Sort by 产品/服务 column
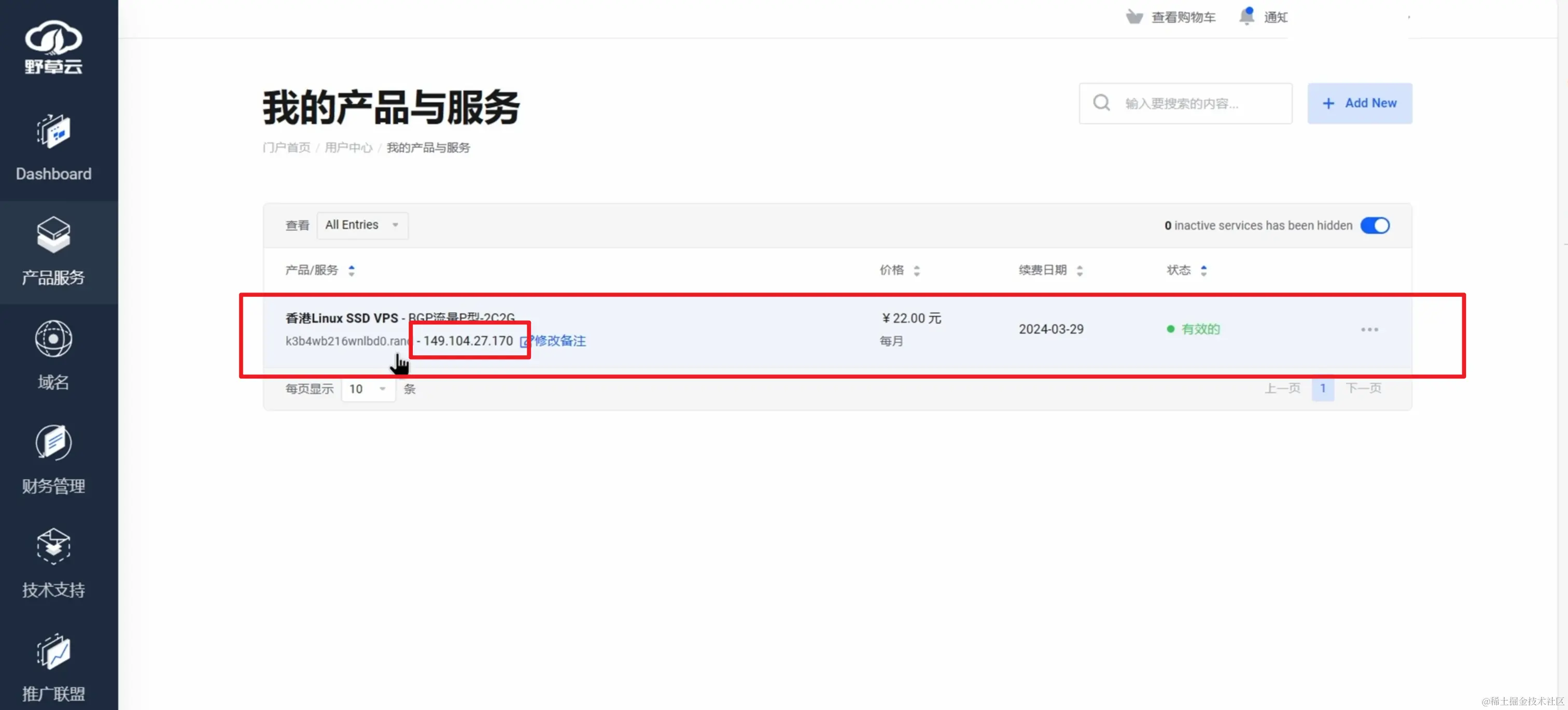Viewport: 1568px width, 710px height. coord(320,270)
